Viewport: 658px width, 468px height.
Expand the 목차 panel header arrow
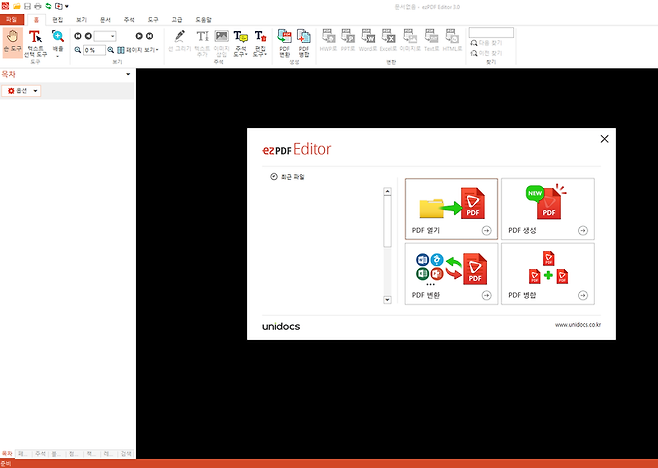(x=128, y=74)
